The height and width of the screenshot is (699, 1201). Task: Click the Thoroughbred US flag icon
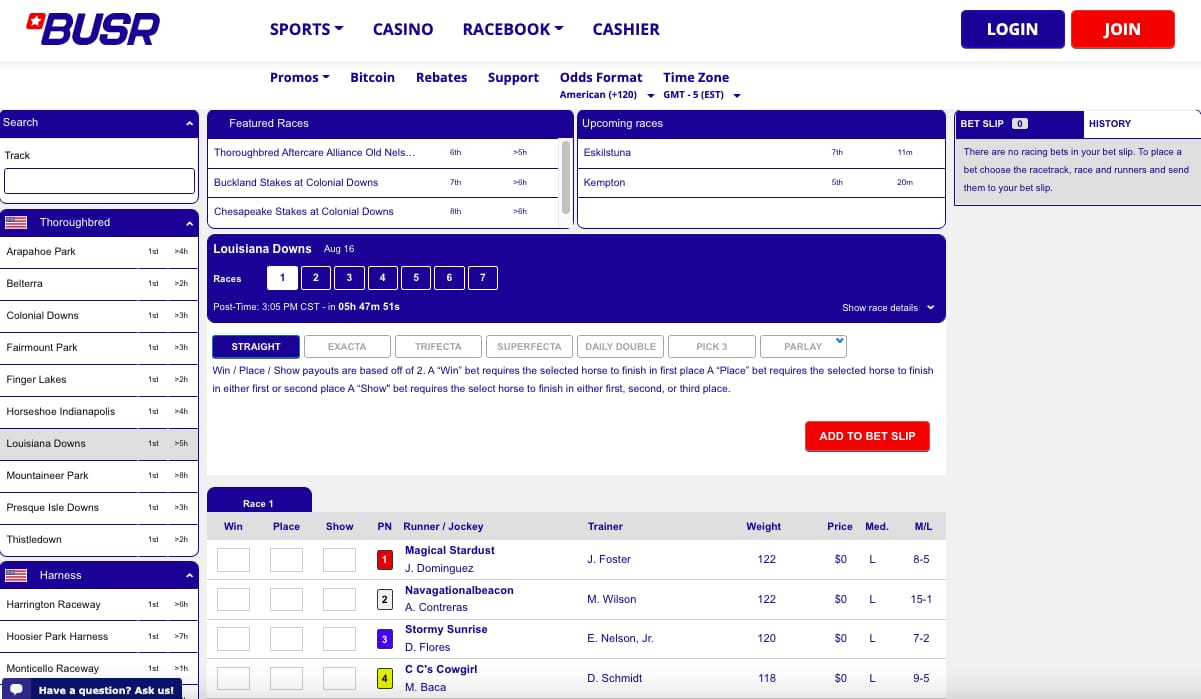(16, 222)
